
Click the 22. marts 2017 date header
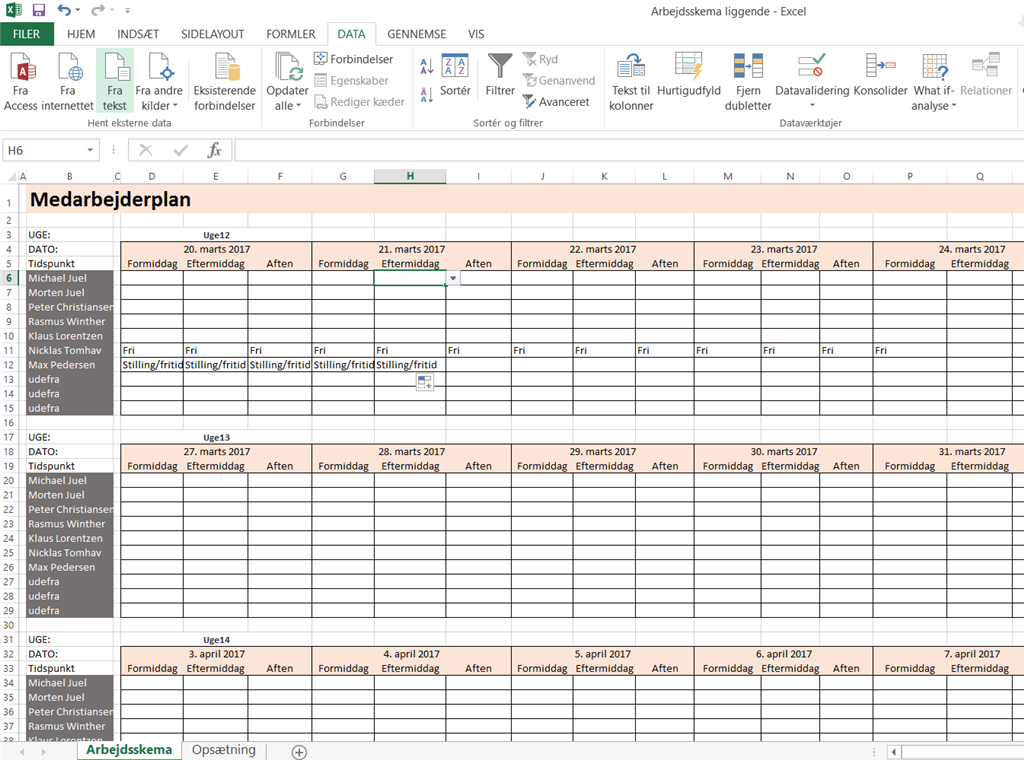[602, 249]
